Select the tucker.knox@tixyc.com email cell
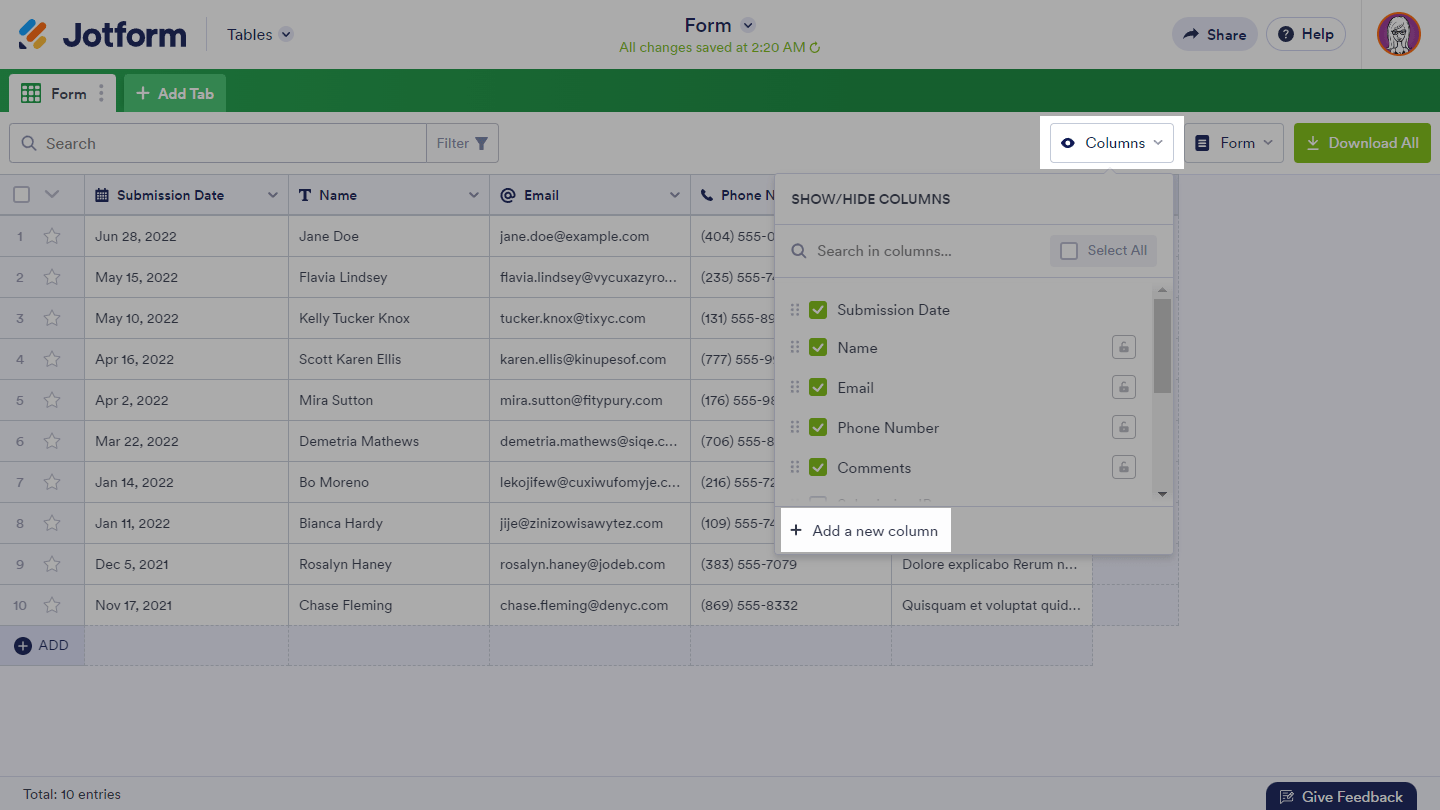 click(590, 318)
